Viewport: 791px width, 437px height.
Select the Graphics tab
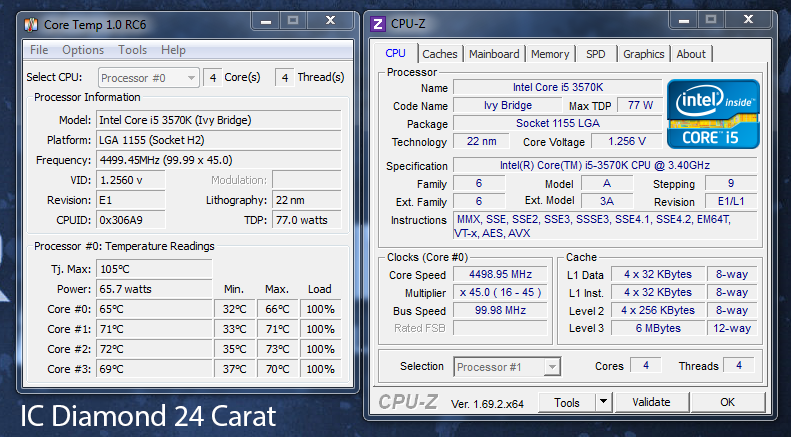point(643,54)
